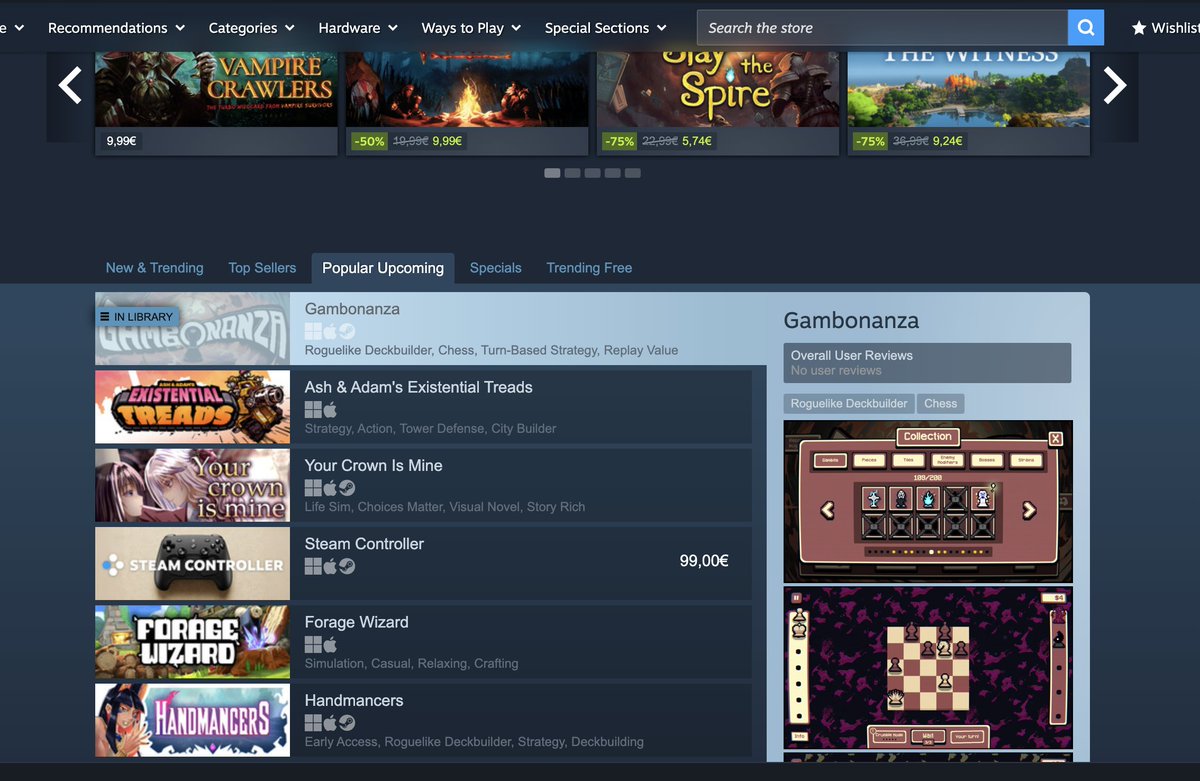This screenshot has height=781, width=1200.
Task: Click Windows icon under Existential Treads
Action: click(x=313, y=409)
